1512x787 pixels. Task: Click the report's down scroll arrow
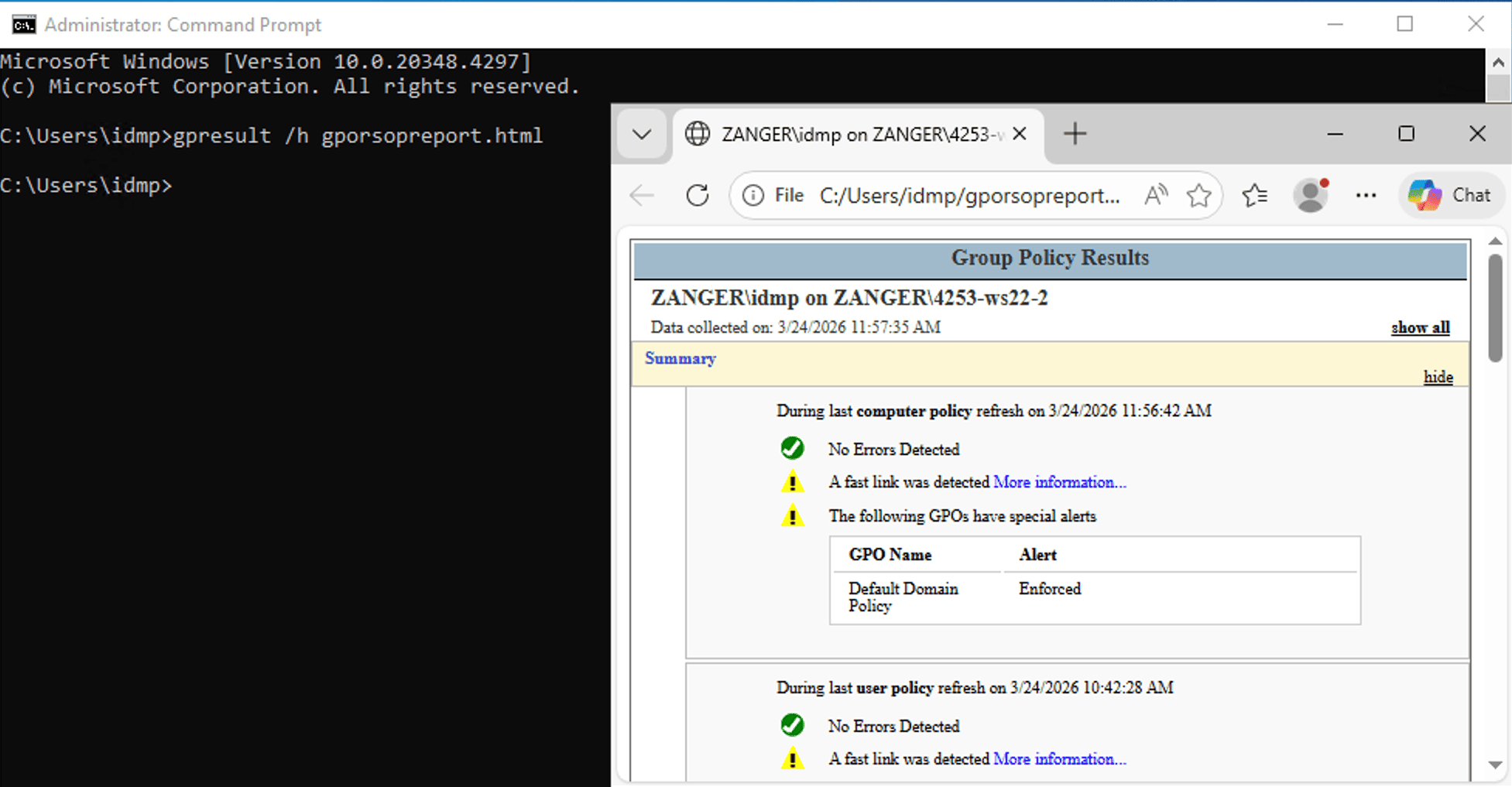(1494, 764)
